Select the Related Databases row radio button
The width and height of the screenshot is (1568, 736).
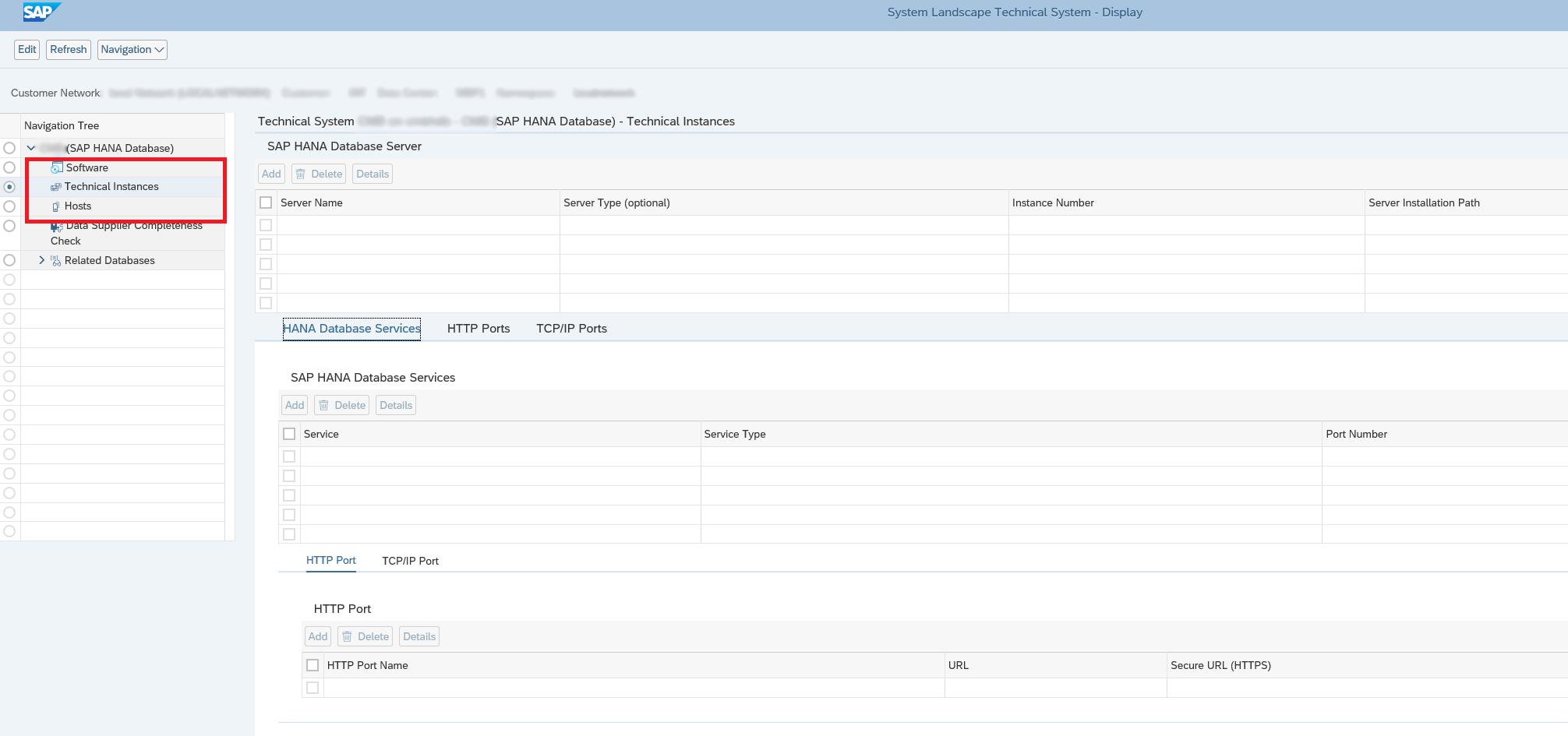click(x=9, y=260)
